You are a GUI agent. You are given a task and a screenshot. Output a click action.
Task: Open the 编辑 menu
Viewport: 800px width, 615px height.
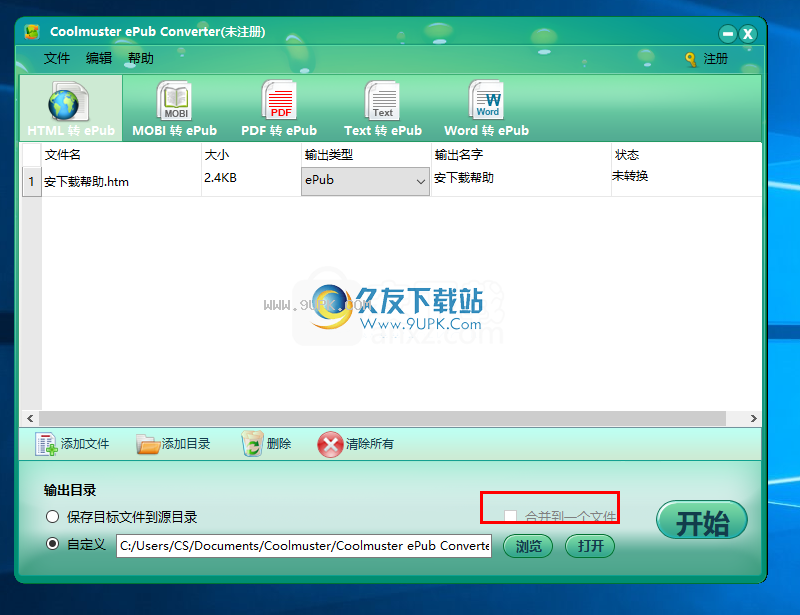[98, 58]
